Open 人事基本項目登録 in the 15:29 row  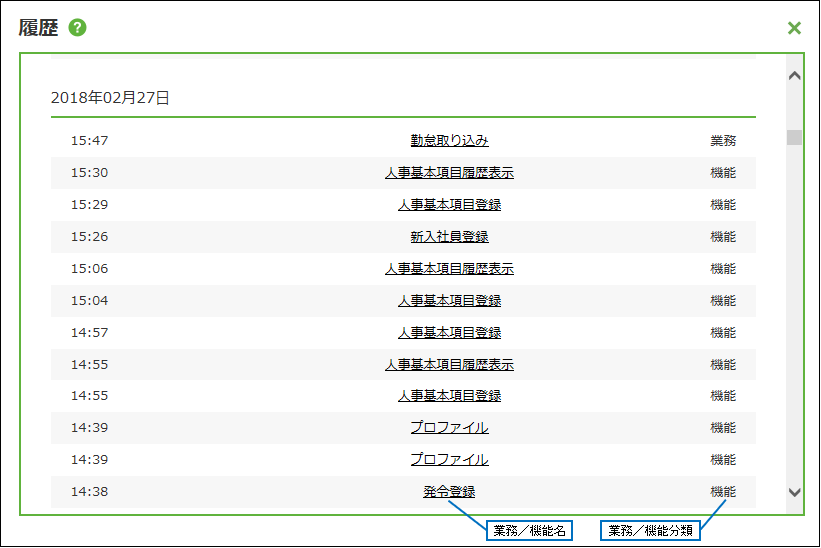(x=449, y=205)
